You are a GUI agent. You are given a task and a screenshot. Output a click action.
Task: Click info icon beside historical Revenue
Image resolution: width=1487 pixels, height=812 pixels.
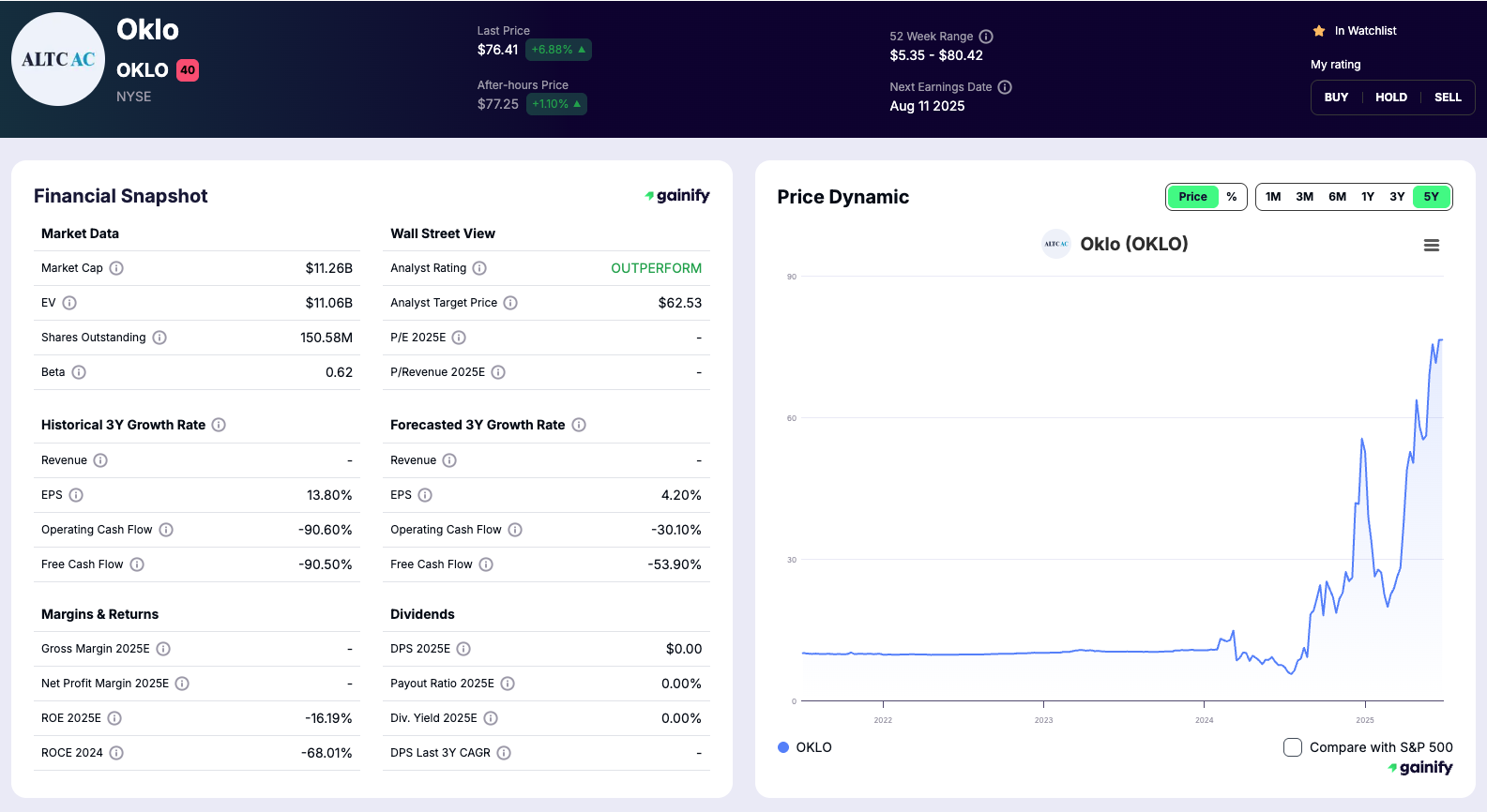[x=100, y=460]
